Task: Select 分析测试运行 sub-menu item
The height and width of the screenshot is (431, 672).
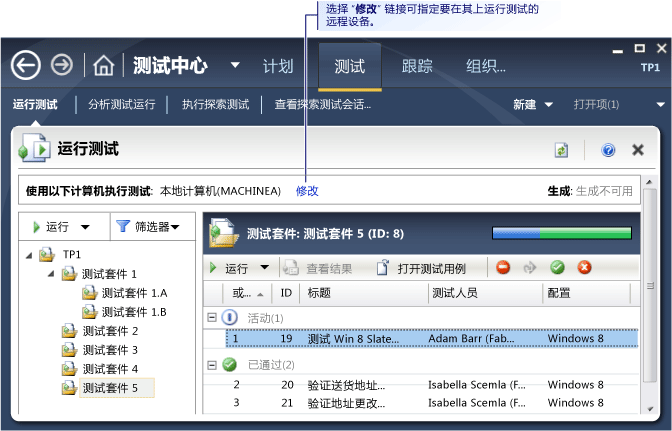Action: (x=122, y=105)
